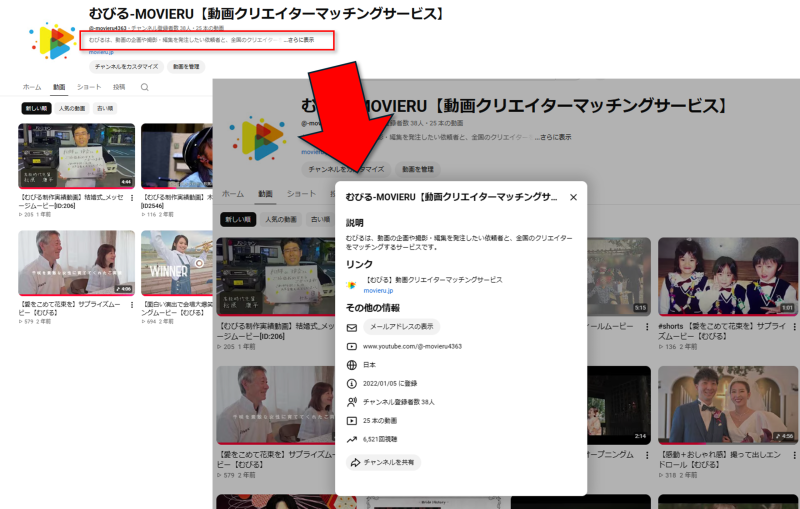Select 新しい順 chip in left screenshot
Image resolution: width=800 pixels, height=509 pixels.
click(x=37, y=108)
